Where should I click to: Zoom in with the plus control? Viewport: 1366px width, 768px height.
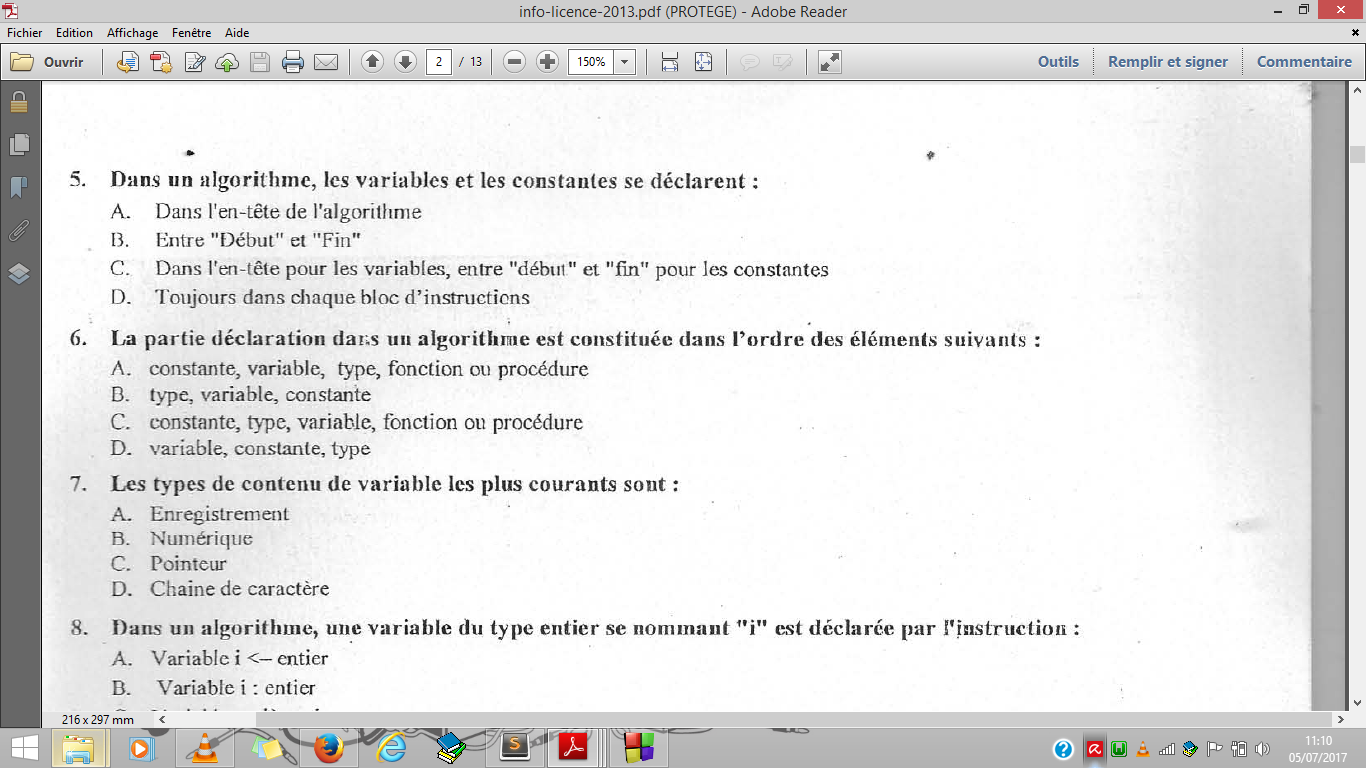click(547, 61)
